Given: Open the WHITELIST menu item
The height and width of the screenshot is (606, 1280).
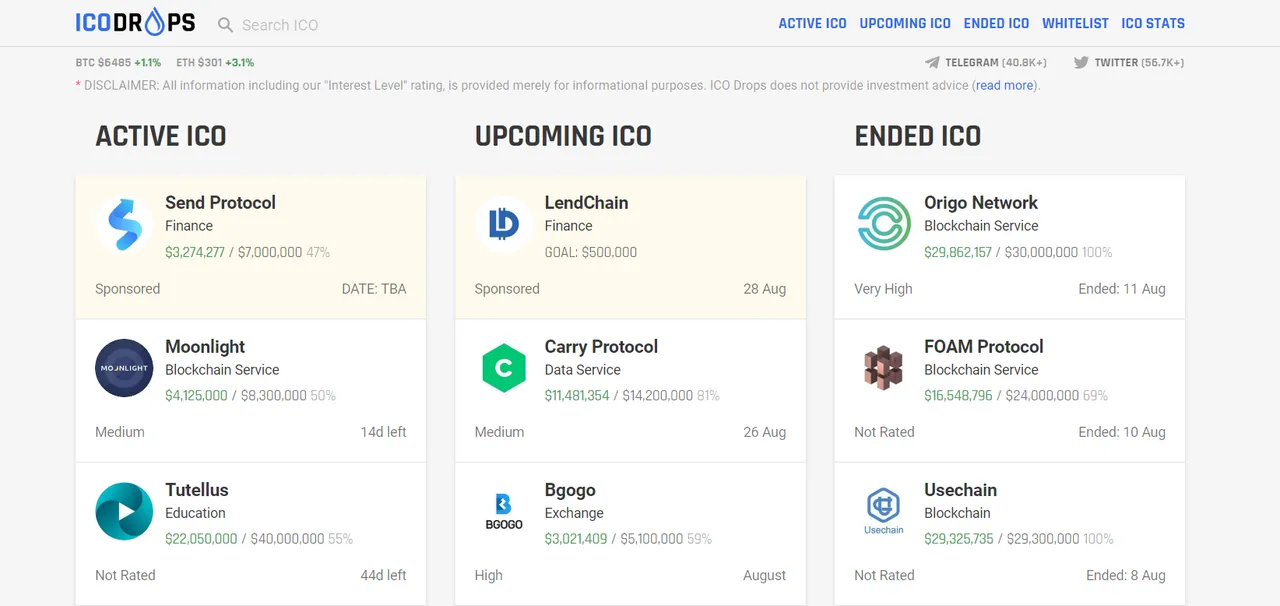Looking at the screenshot, I should [1075, 23].
